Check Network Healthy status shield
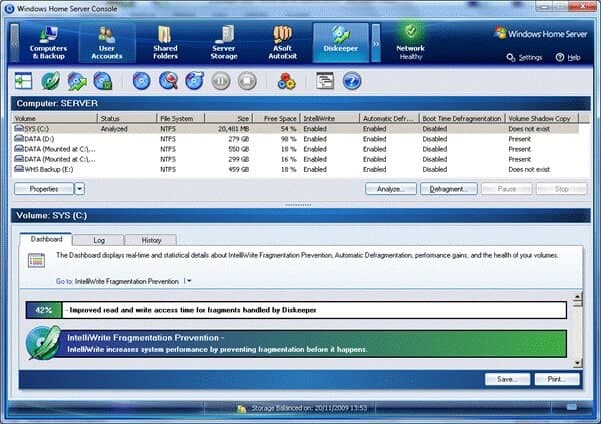601x424 pixels. [x=410, y=41]
